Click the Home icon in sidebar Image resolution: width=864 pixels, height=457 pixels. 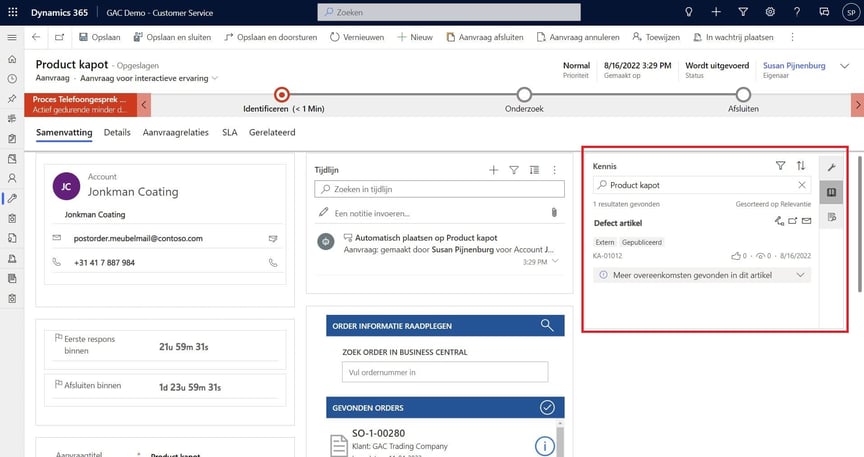[x=12, y=59]
